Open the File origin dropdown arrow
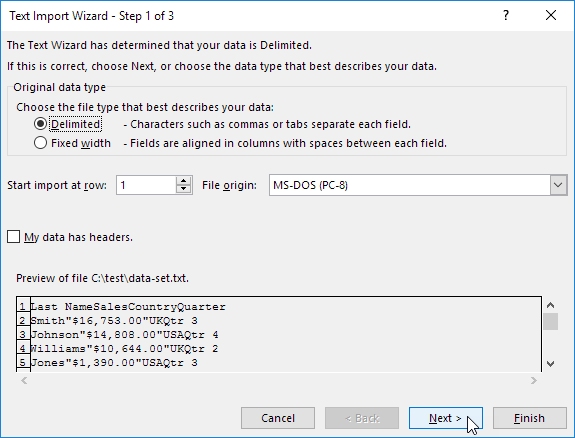This screenshot has width=575, height=438. tap(558, 185)
